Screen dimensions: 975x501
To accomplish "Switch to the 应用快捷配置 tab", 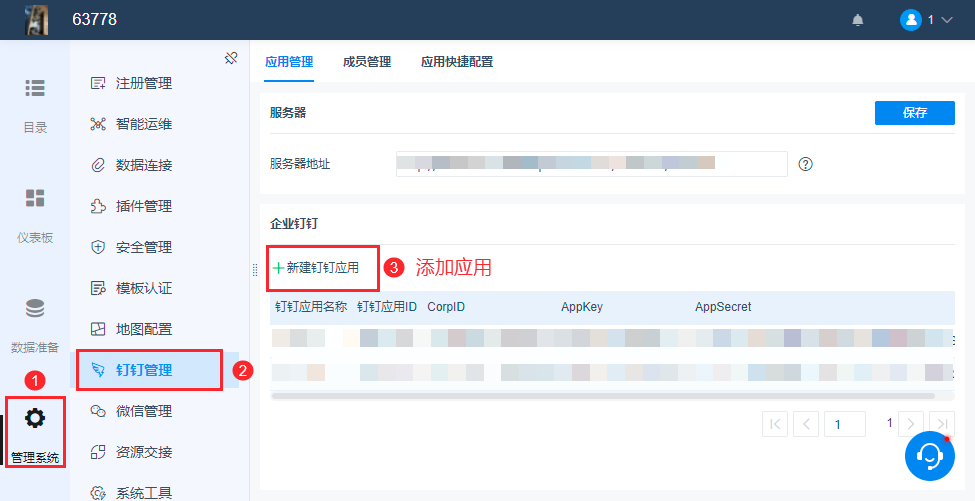I will click(x=457, y=62).
